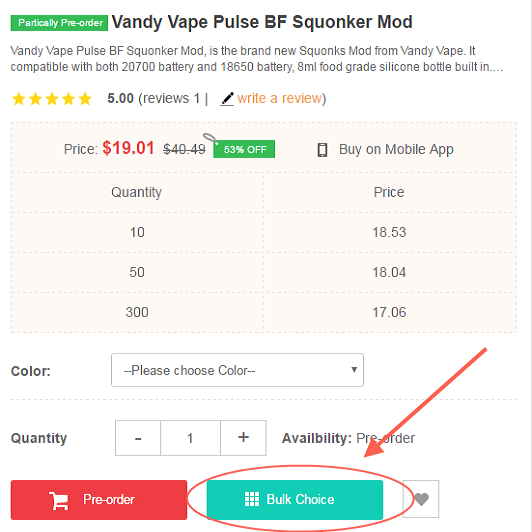The image size is (532, 532).
Task: Decrease quantity with the minus button
Action: click(x=138, y=438)
